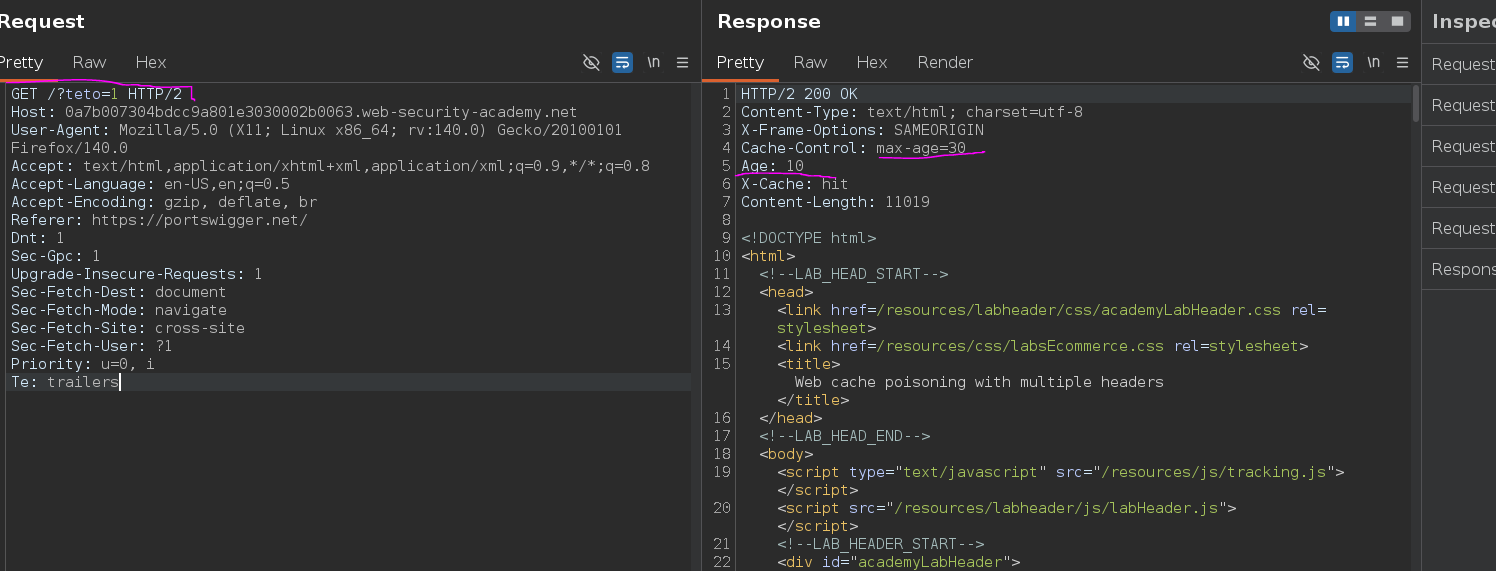The width and height of the screenshot is (1496, 571).
Task: Click the Age: 10 response header
Action: (x=772, y=166)
